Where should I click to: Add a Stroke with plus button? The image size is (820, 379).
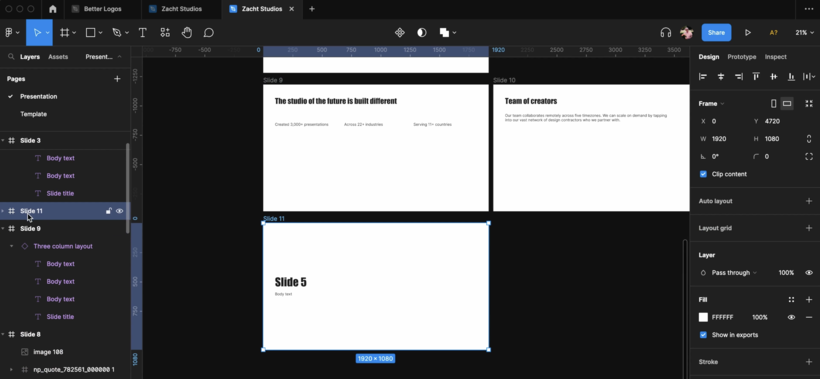[x=809, y=362]
